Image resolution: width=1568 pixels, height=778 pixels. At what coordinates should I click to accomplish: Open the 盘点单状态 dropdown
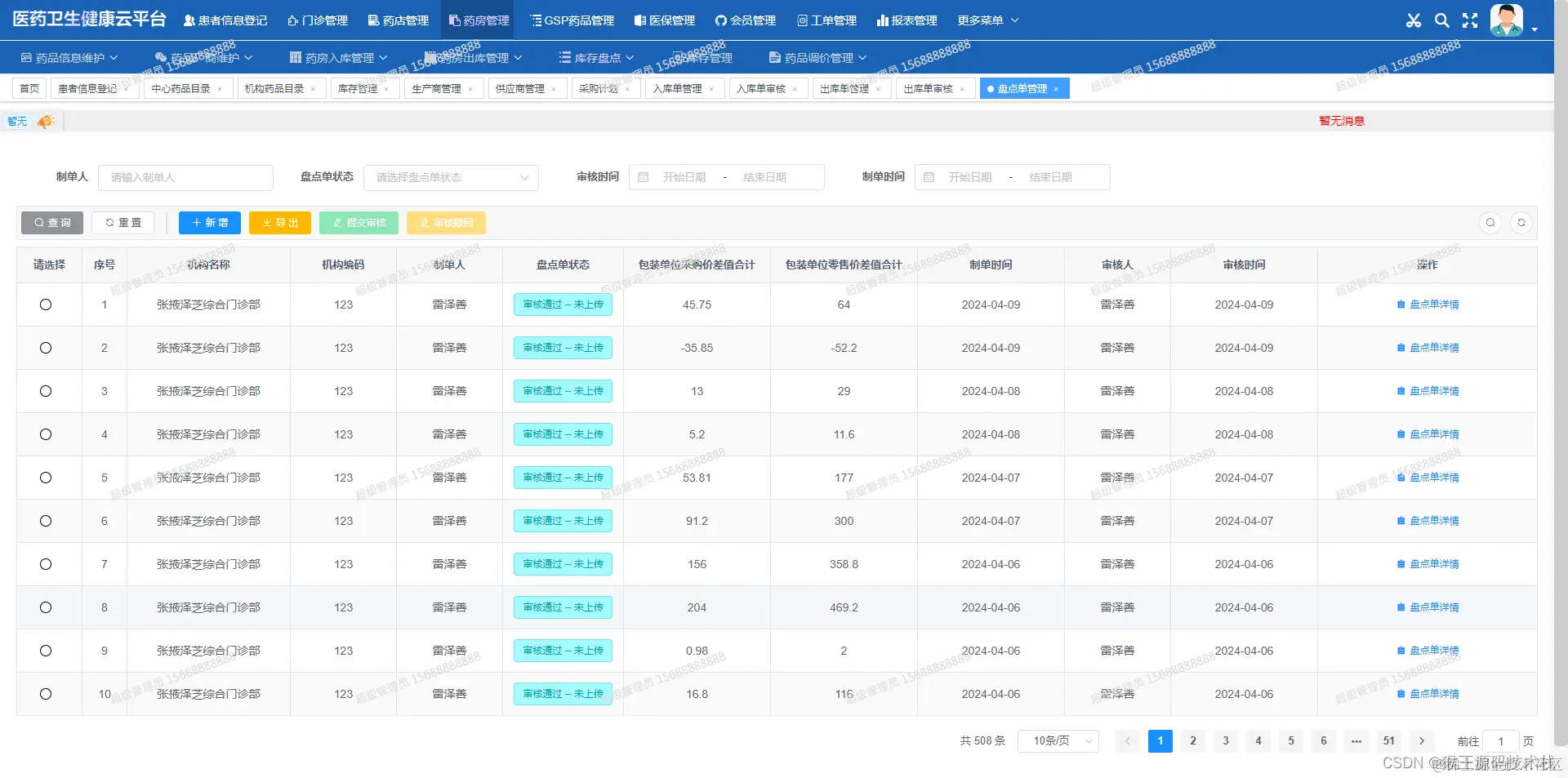pos(451,177)
